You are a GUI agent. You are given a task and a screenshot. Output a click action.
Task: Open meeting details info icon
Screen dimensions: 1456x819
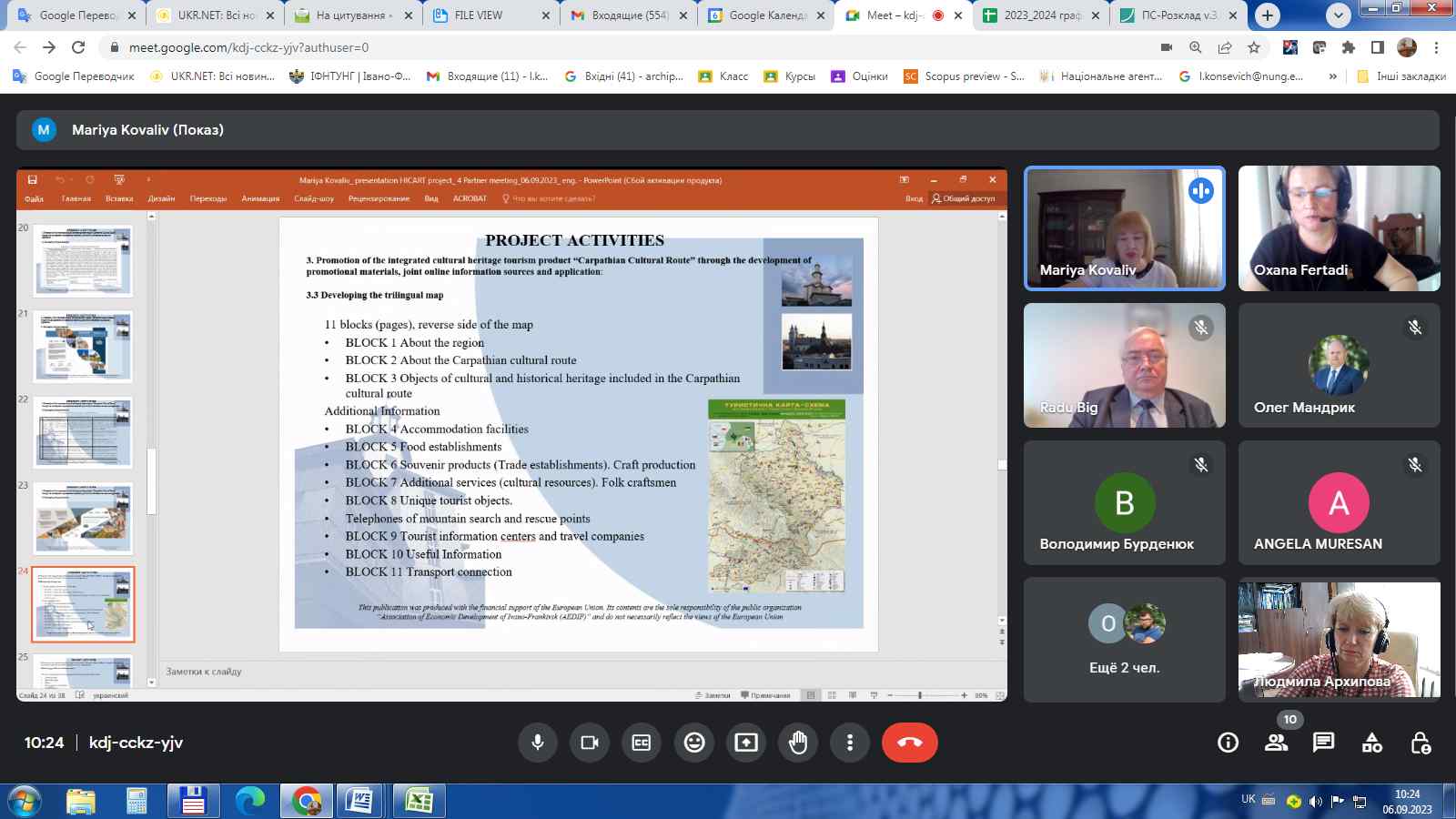pos(1228,743)
